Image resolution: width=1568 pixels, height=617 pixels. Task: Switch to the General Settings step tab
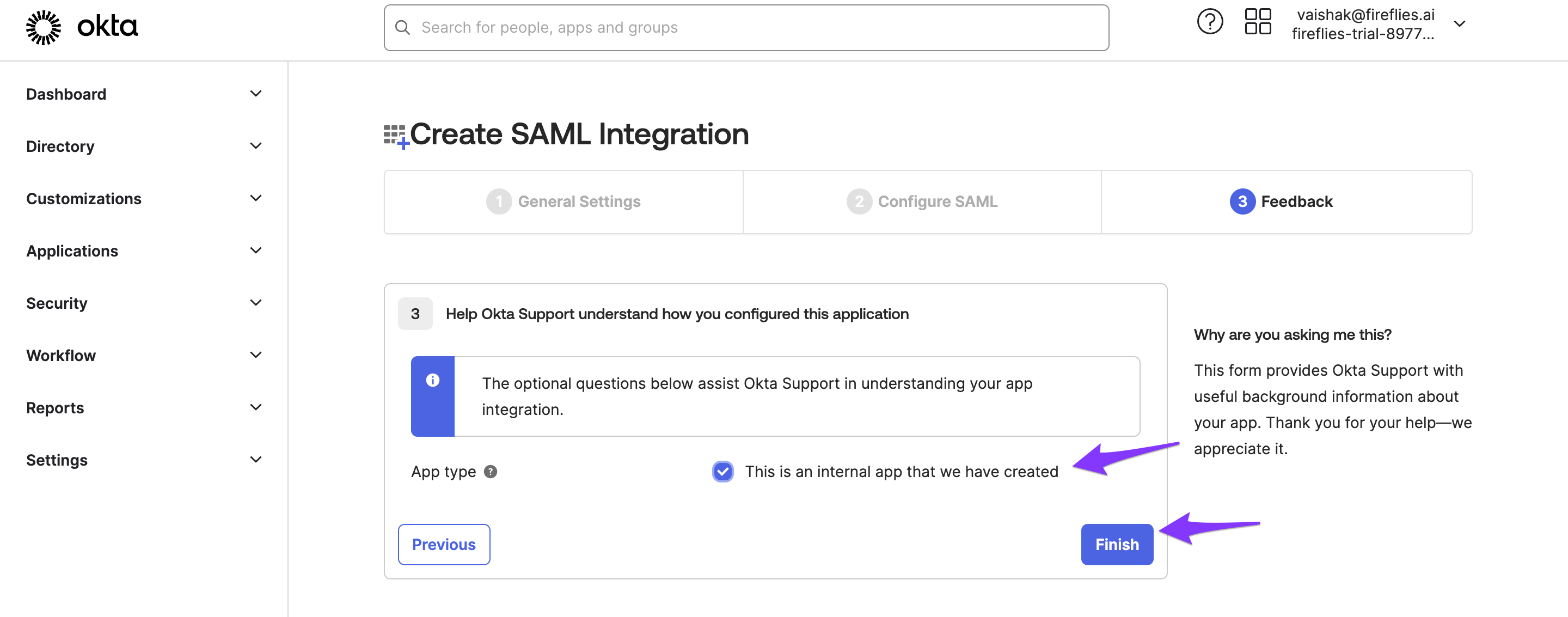click(x=563, y=201)
